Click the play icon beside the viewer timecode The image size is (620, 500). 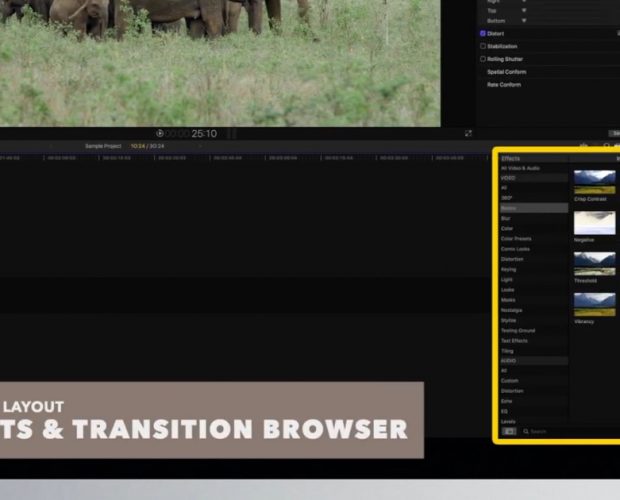click(160, 133)
